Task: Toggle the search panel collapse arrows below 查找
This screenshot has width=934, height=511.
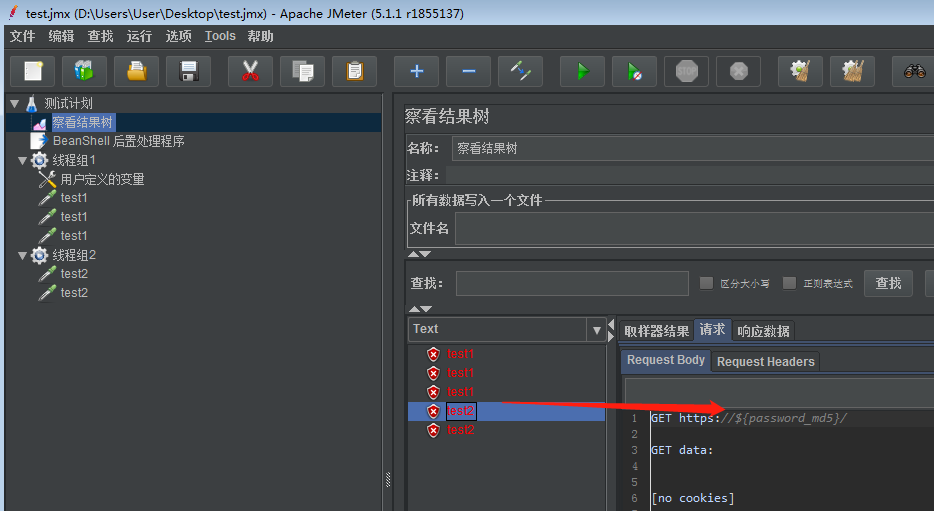Action: [x=419, y=309]
